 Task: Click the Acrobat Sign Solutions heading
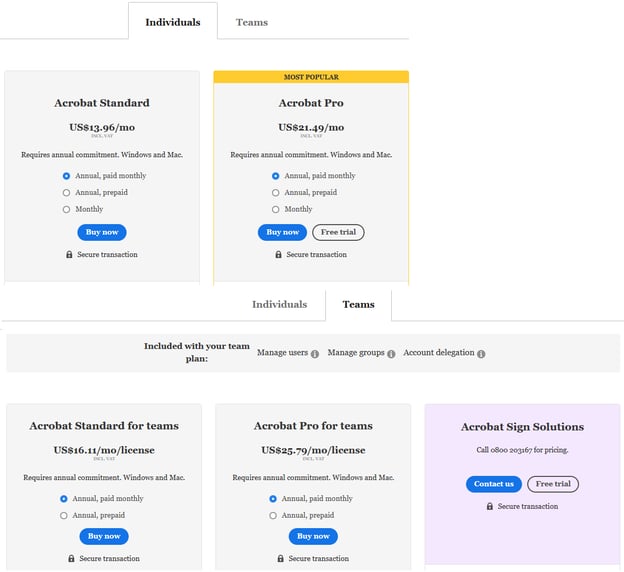point(523,427)
